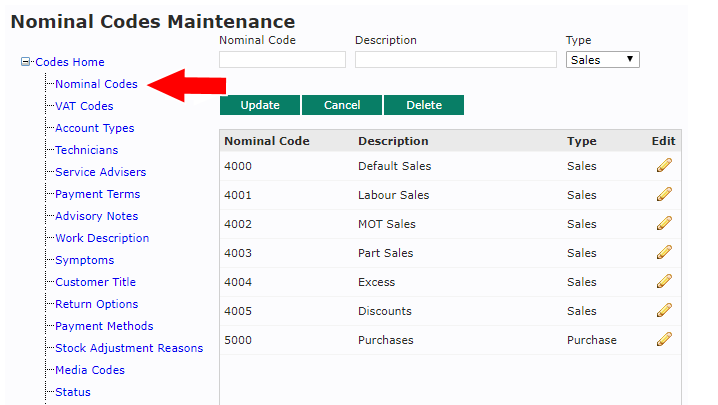Open the Technicians codes list
This screenshot has width=718, height=405.
(86, 150)
